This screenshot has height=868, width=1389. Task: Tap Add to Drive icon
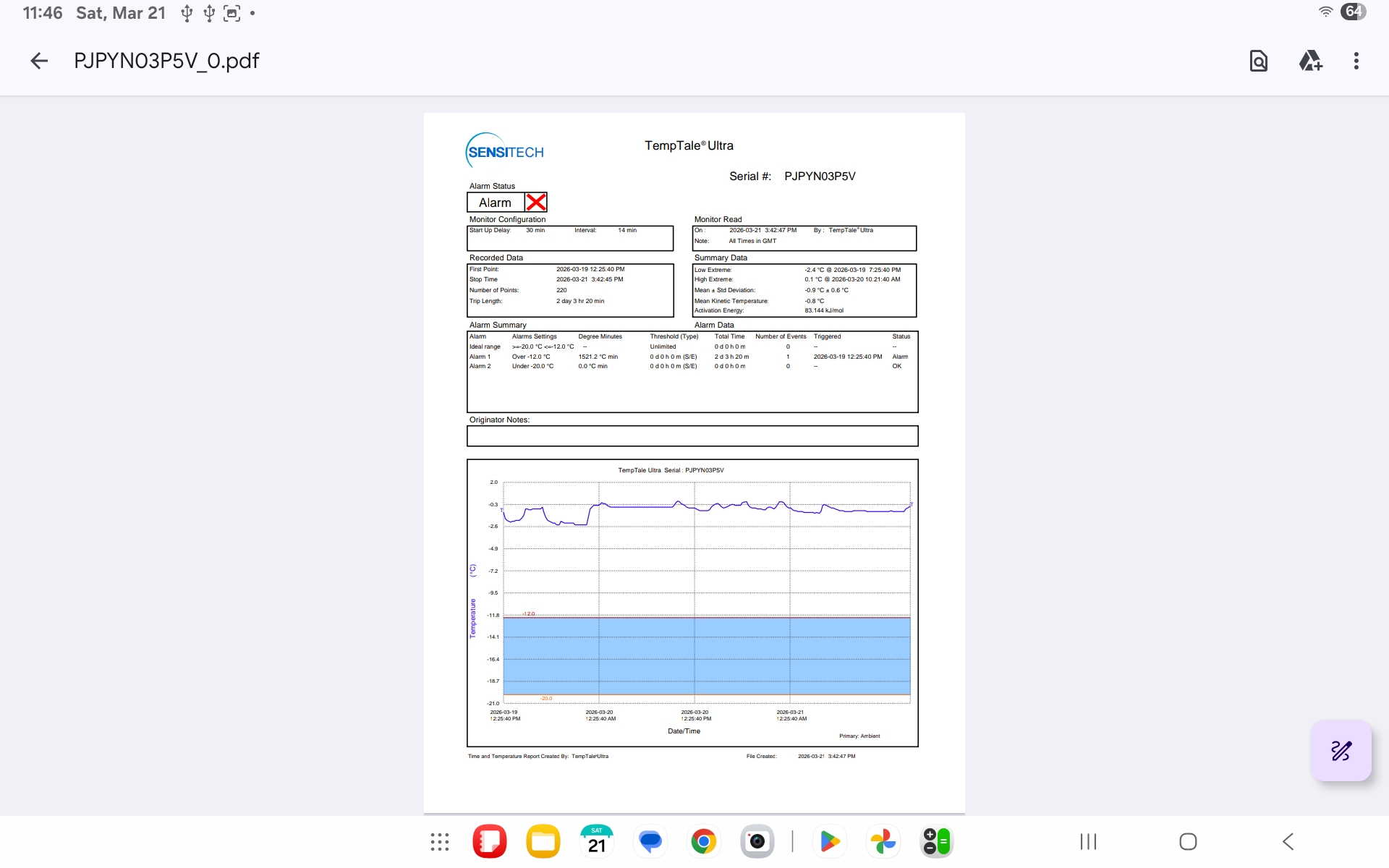1310,61
